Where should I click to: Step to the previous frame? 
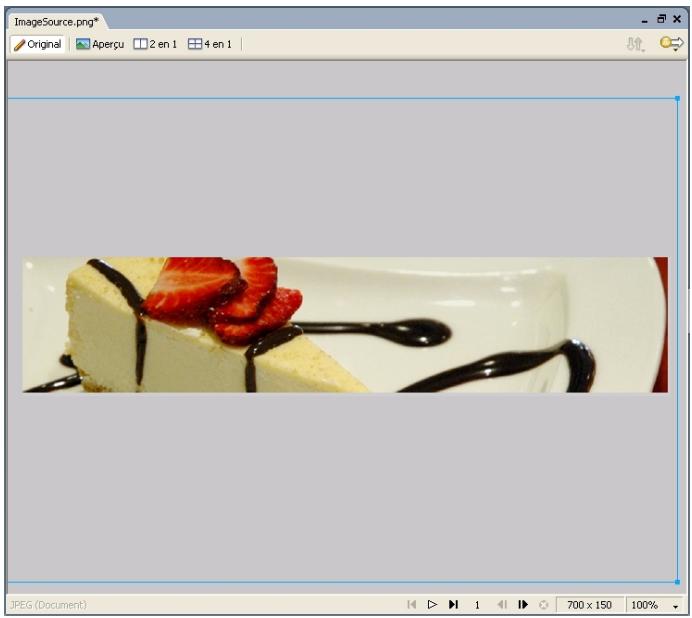(x=502, y=604)
